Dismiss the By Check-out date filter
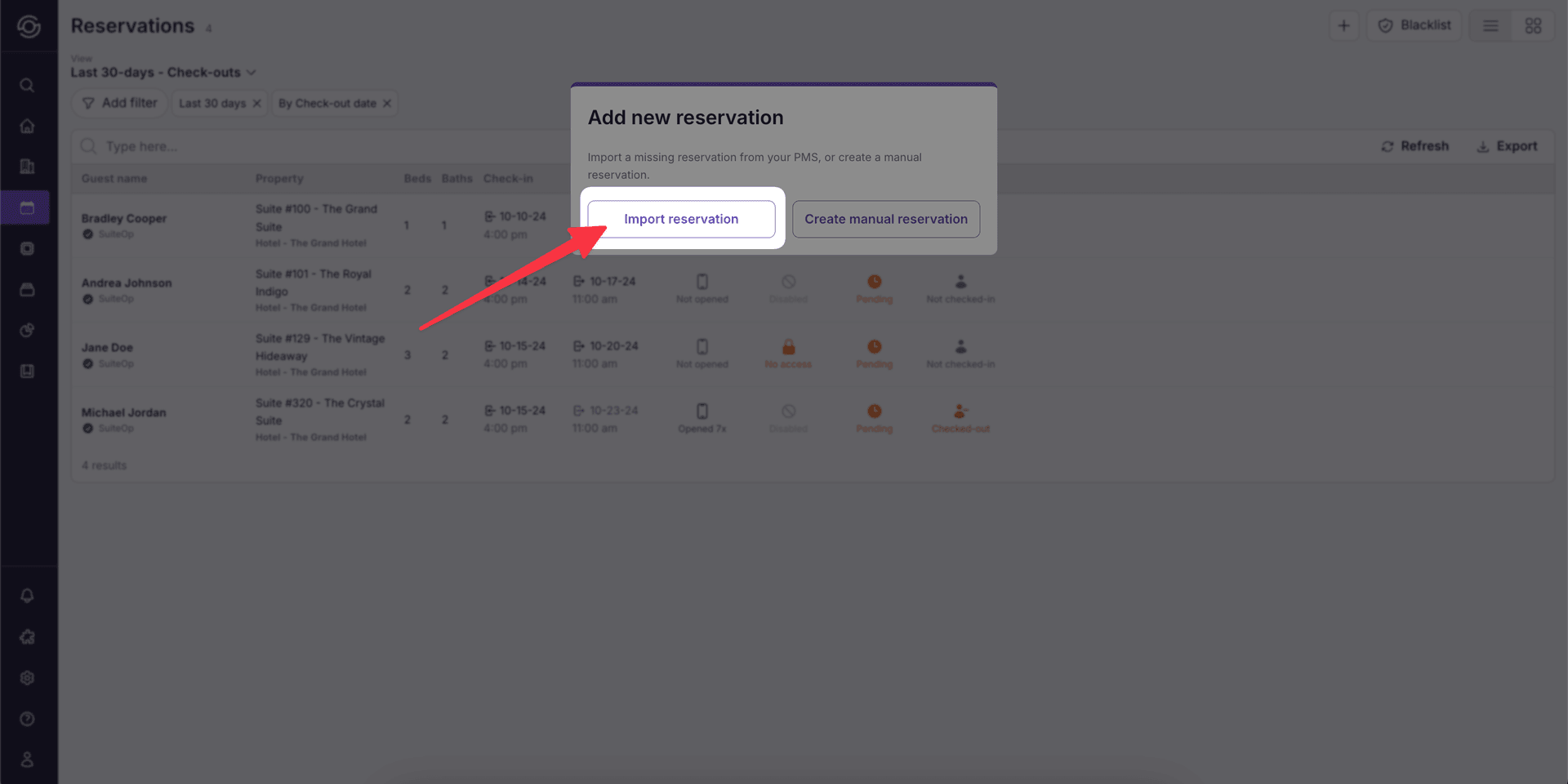1568x784 pixels. pyautogui.click(x=388, y=103)
